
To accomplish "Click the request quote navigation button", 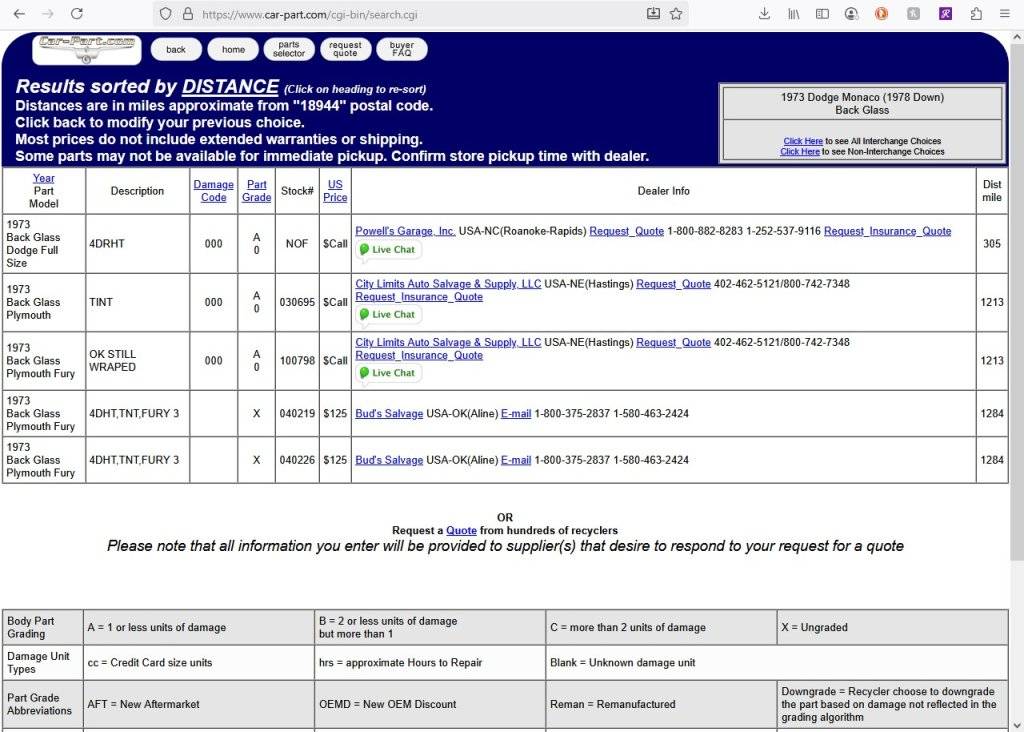I will coord(345,49).
